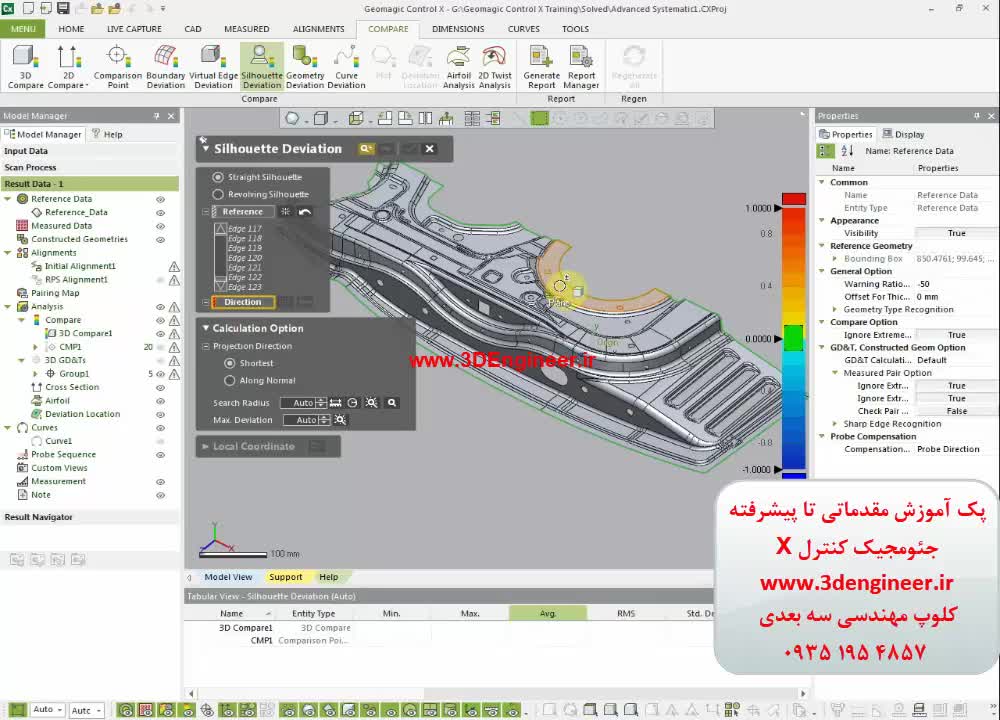Viewport: 1000px width, 720px height.
Task: Click the Max. Deviation Auto field
Action: point(306,420)
